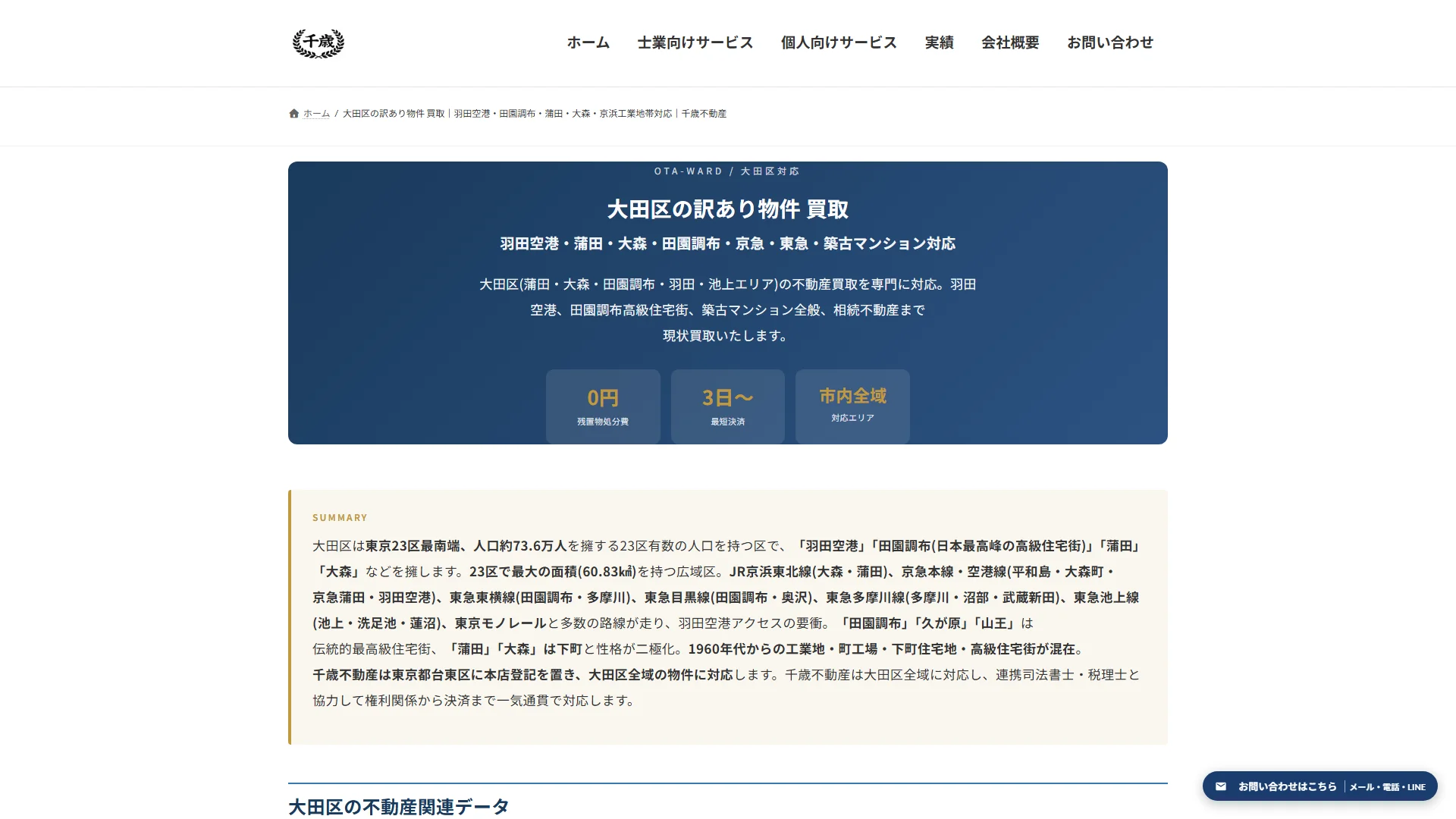The image size is (1456, 819).
Task: Click the hero subtitle starting 羽田空港・蒲田
Action: coord(728,243)
